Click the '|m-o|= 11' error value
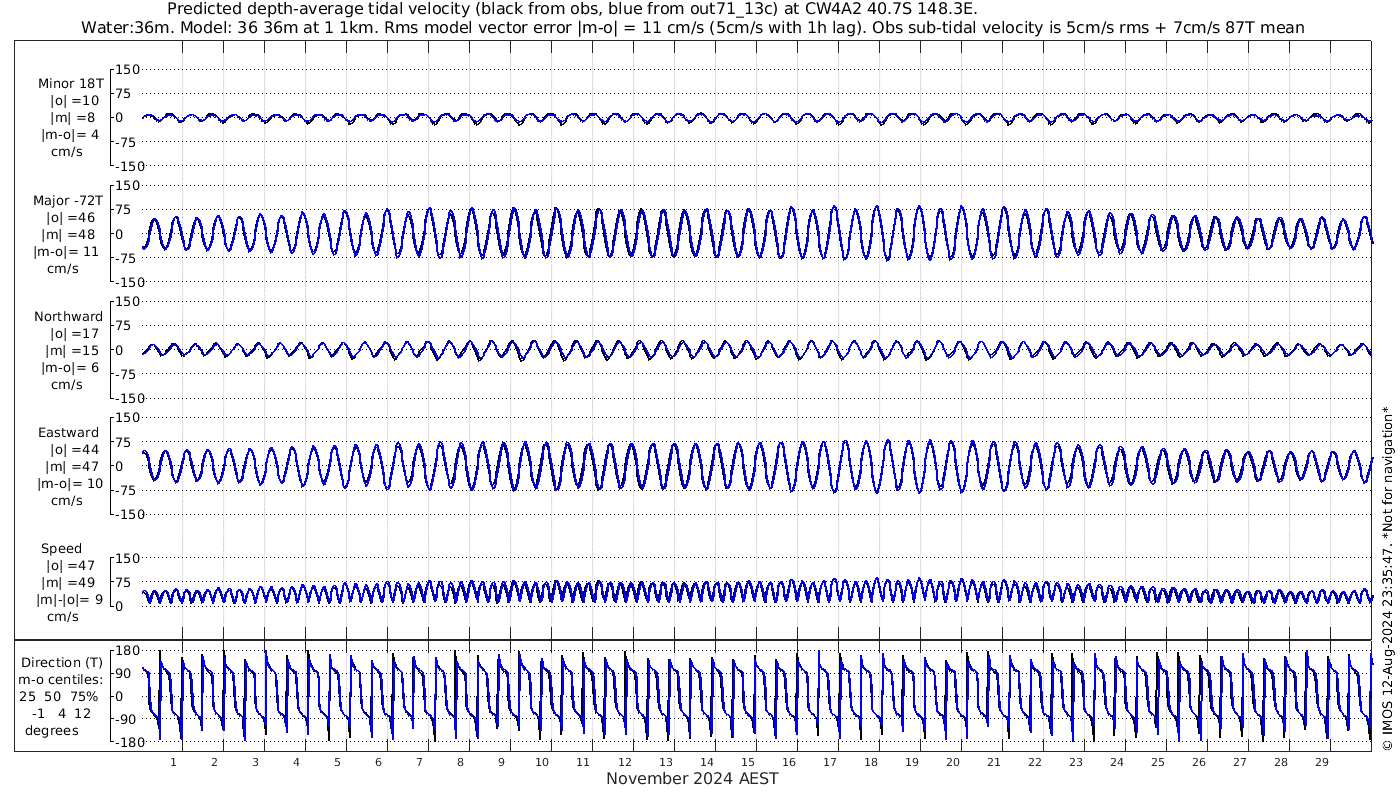The image size is (1400, 800). [x=66, y=251]
